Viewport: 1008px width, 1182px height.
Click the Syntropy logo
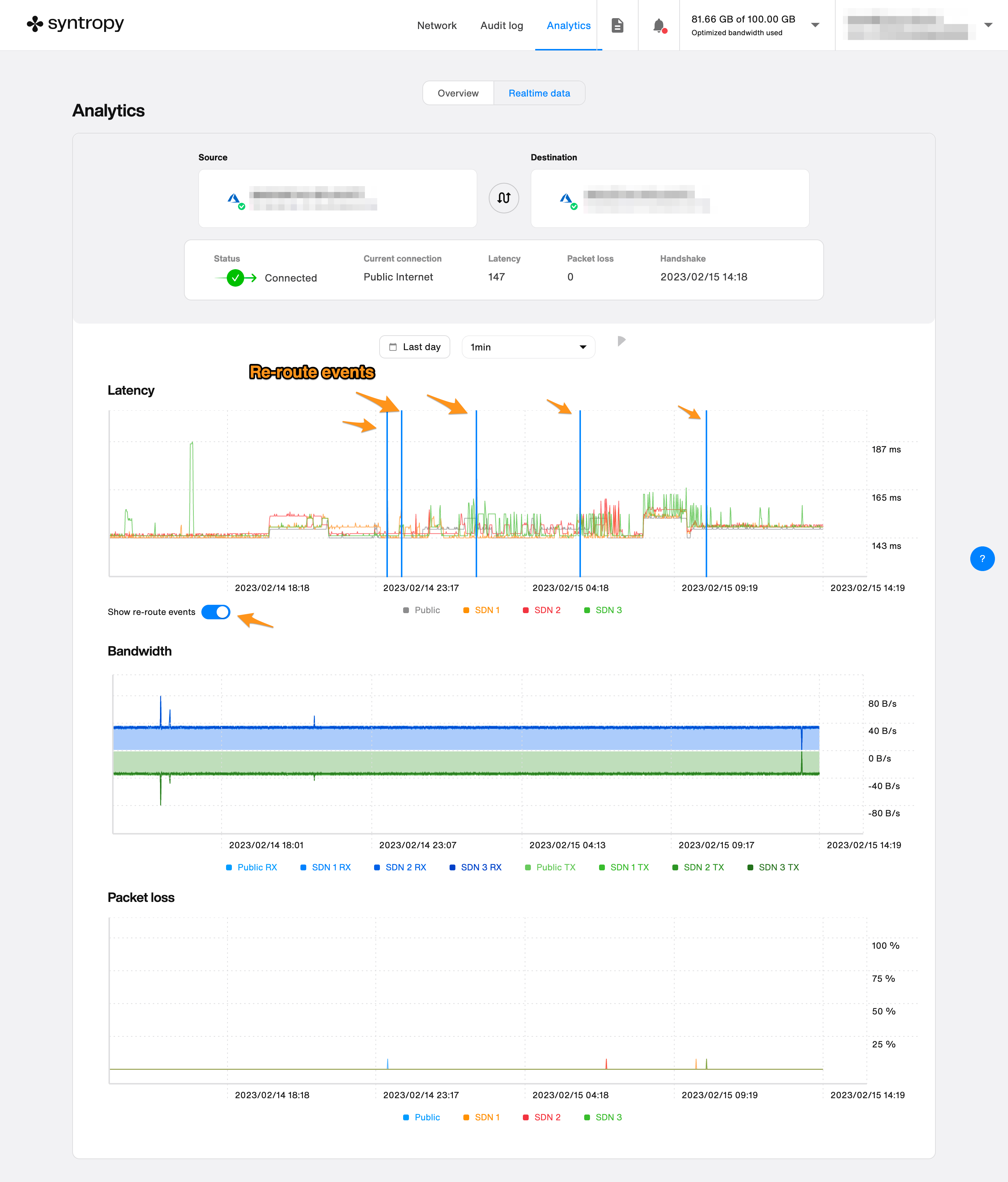[75, 23]
